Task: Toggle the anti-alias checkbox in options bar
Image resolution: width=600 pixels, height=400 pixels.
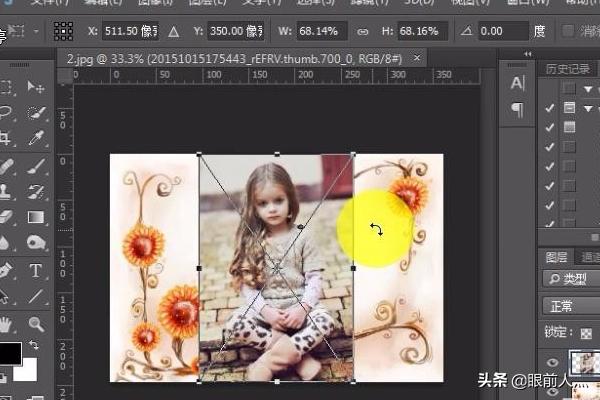Action: pyautogui.click(x=568, y=31)
